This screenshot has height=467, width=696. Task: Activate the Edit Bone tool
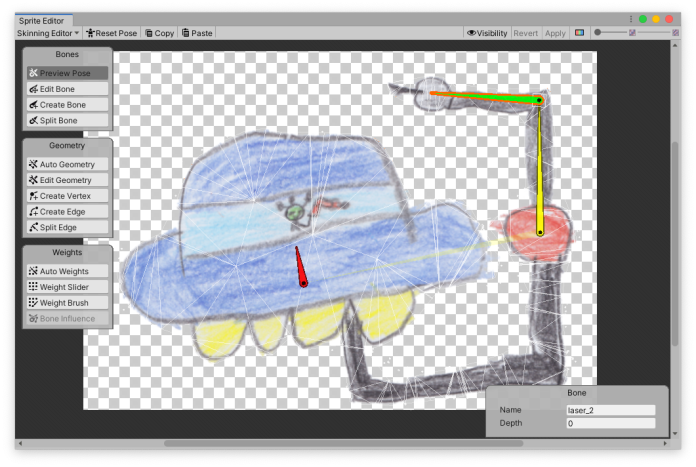[x=66, y=89]
